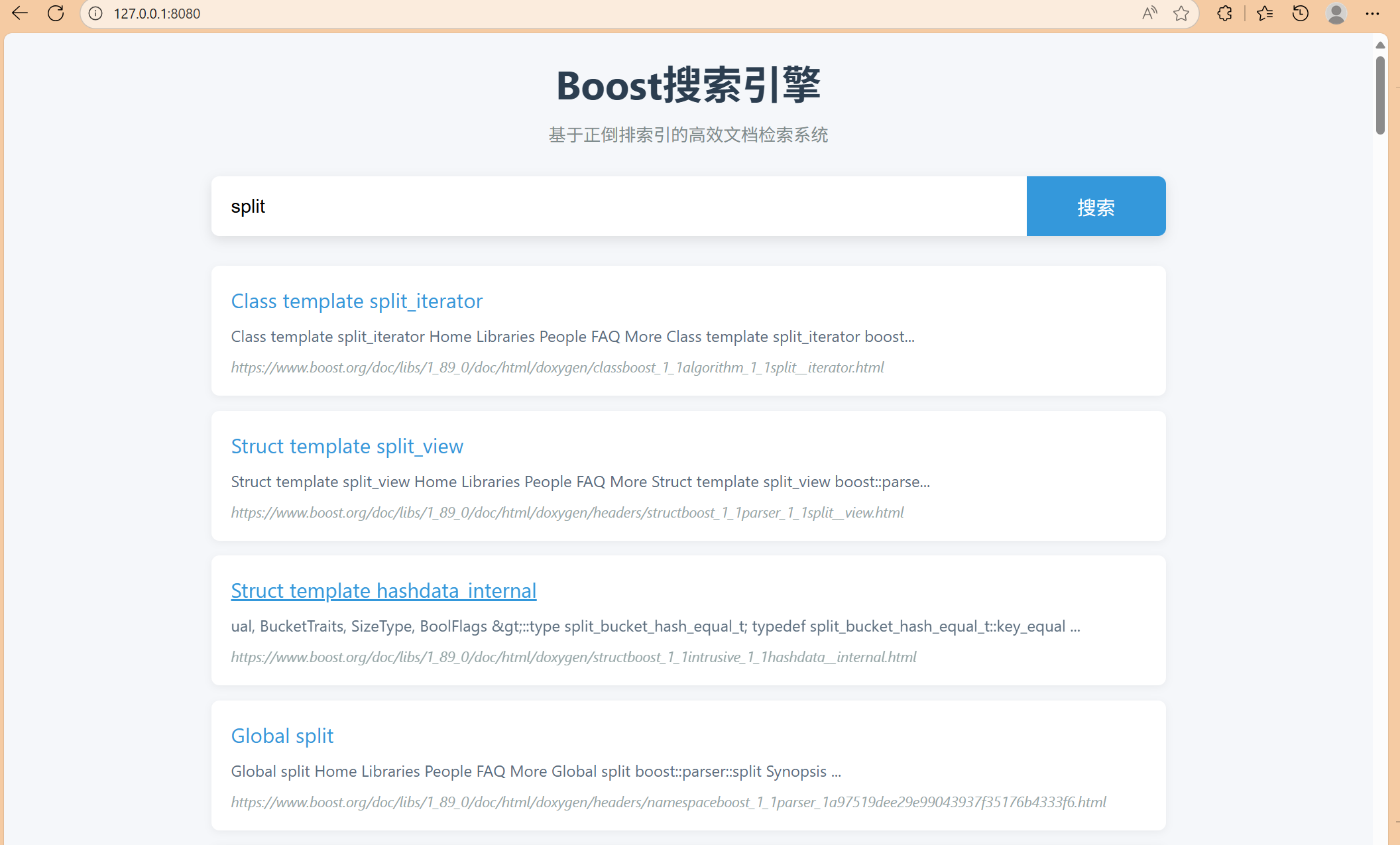
Task: Open browser History icon
Action: (x=1301, y=13)
